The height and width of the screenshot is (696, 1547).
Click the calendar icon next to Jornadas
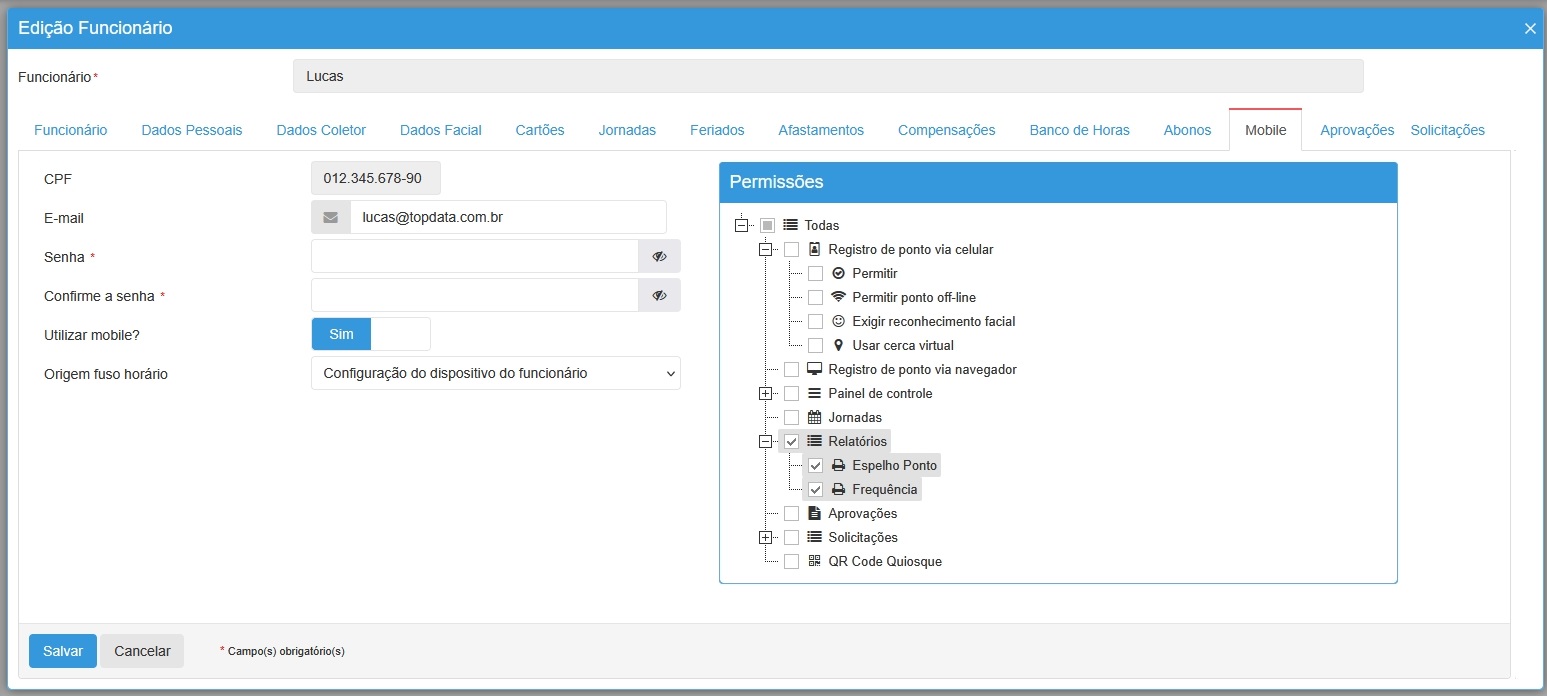point(814,417)
